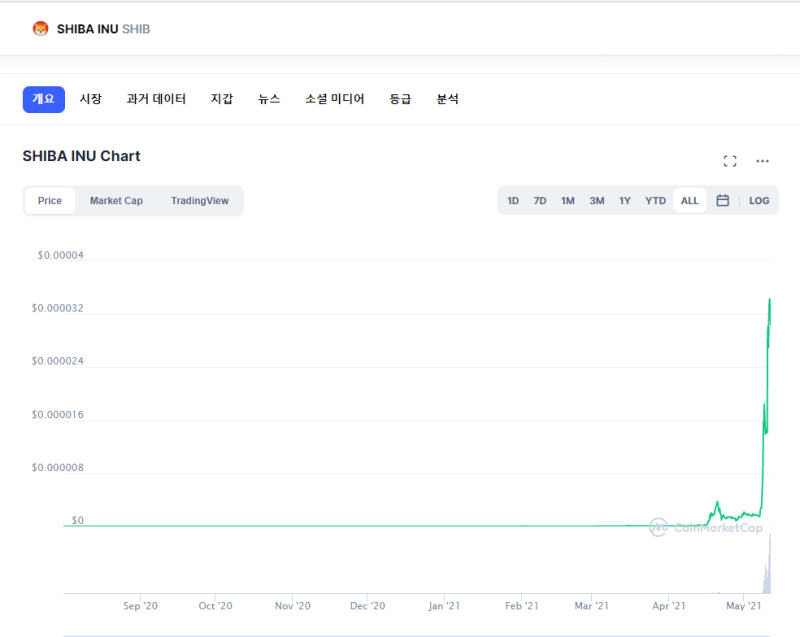Click the May '21 date label
This screenshot has width=800, height=637.
tap(743, 606)
